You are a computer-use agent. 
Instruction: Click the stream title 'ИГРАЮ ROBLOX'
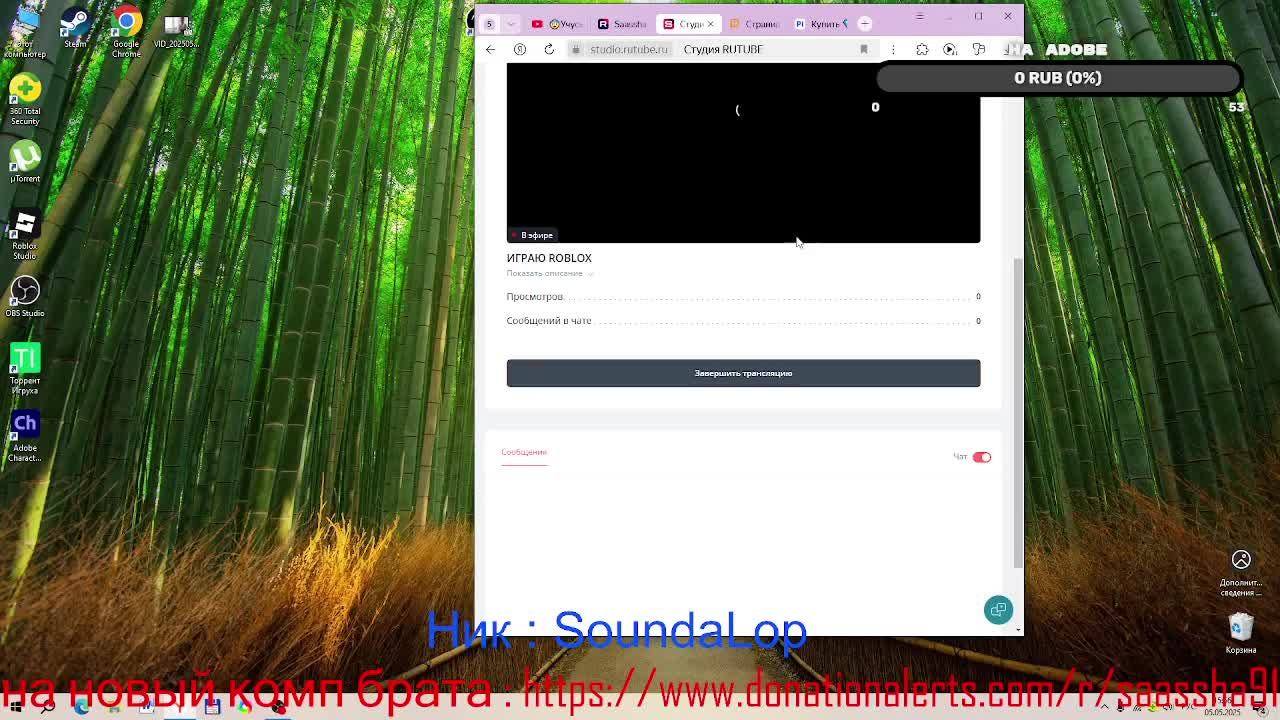click(549, 258)
